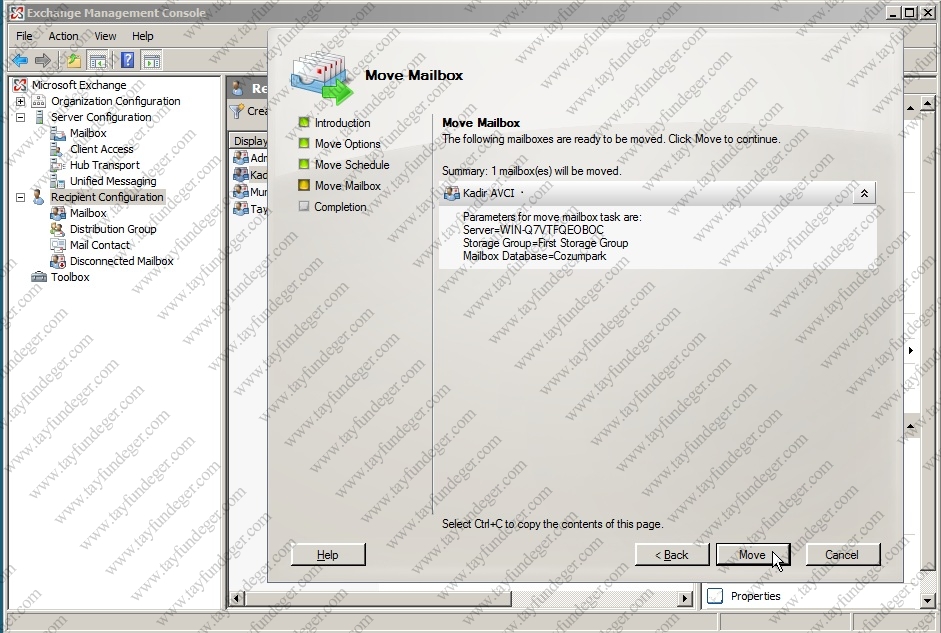Select Server Configuration node
This screenshot has width=941, height=633.
click(101, 117)
